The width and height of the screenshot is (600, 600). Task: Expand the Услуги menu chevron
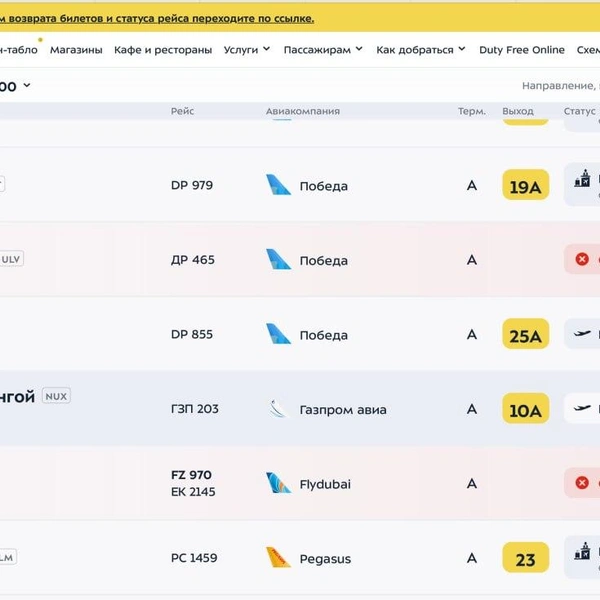click(267, 49)
